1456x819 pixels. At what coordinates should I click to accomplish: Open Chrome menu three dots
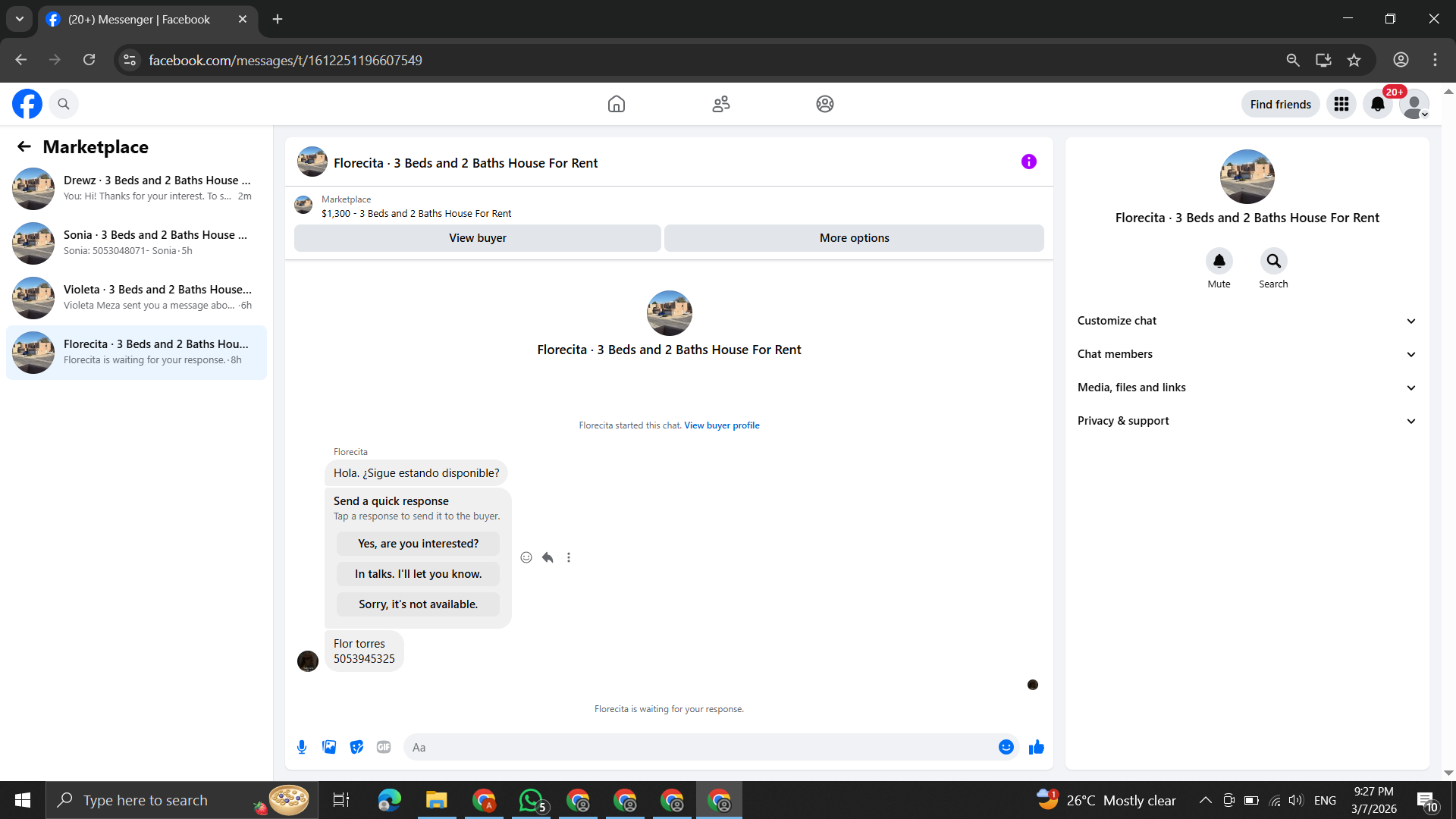[x=1435, y=60]
